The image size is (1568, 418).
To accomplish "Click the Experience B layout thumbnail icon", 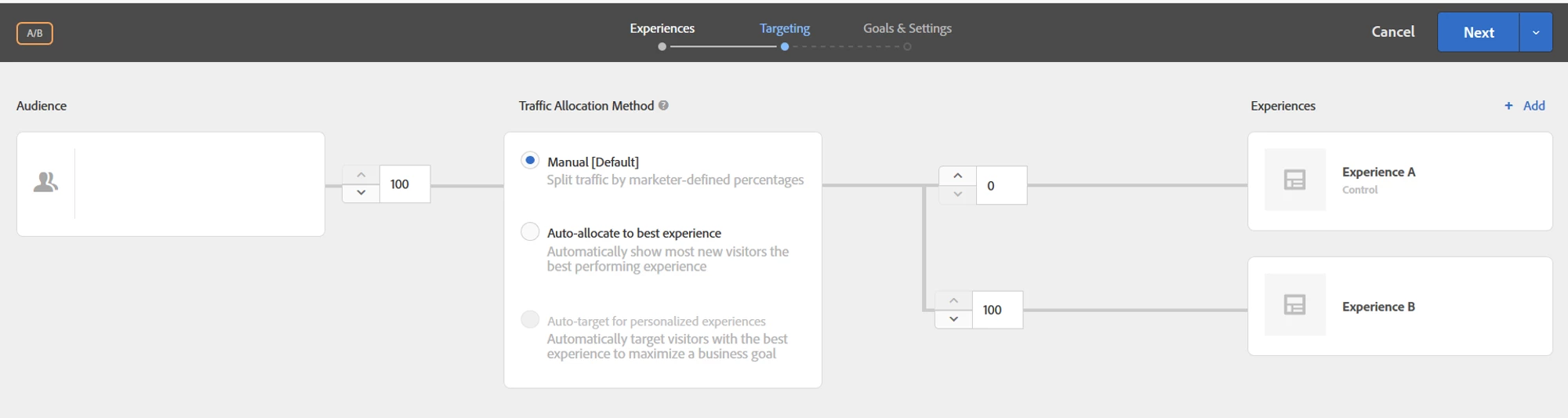I will tap(1294, 305).
